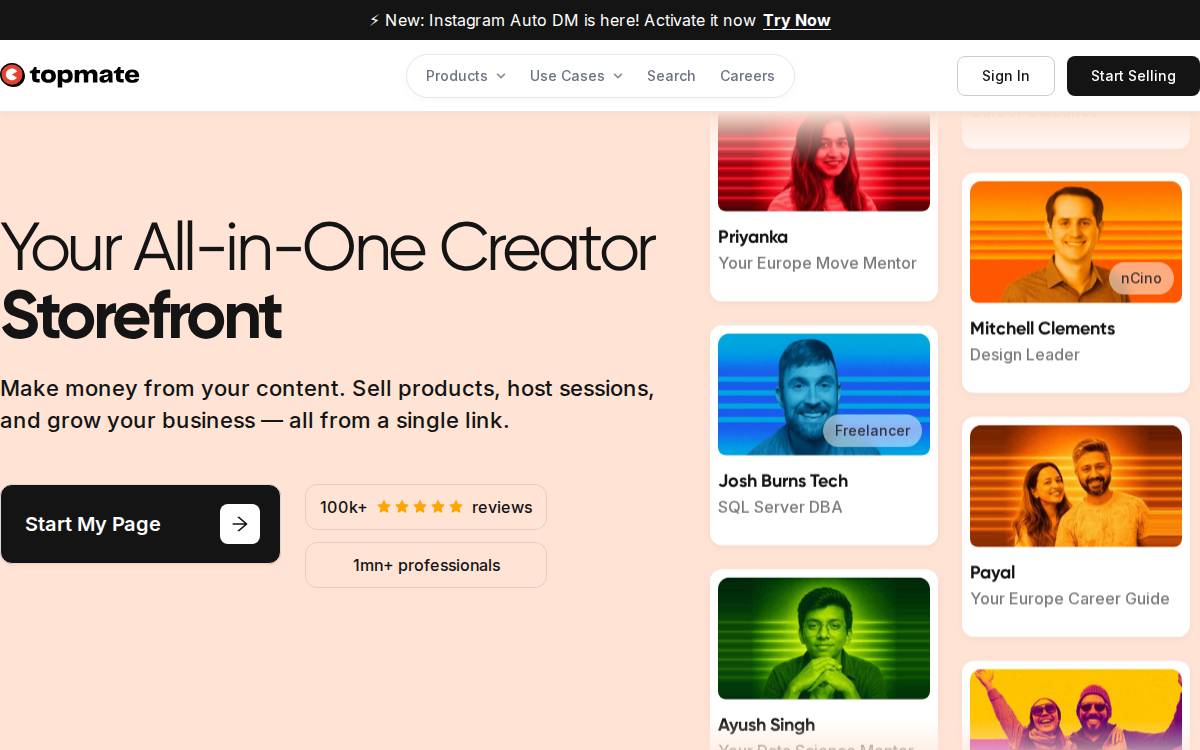Expand the Products dropdown chevron
The height and width of the screenshot is (750, 1200).
coord(501,76)
